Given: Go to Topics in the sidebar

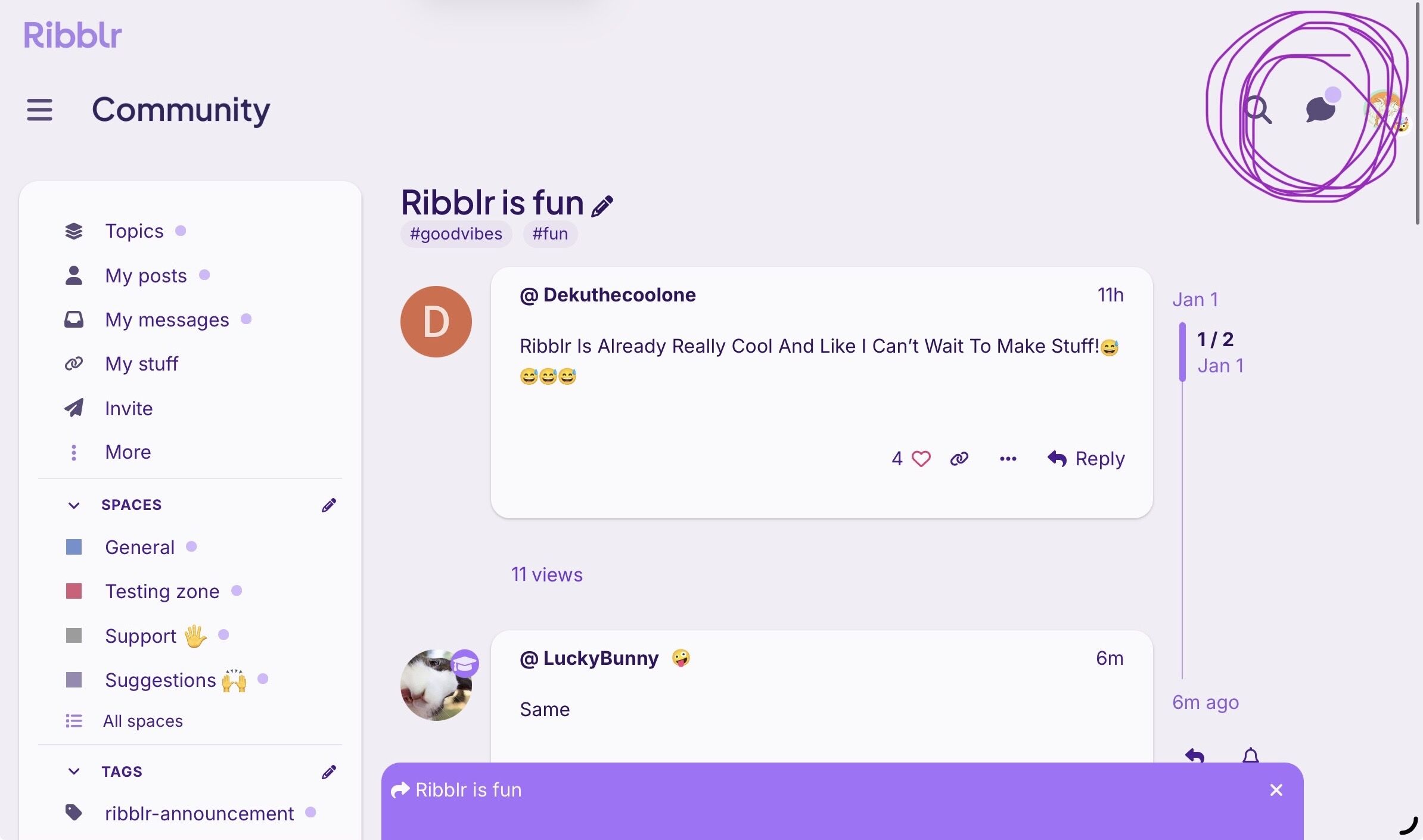Looking at the screenshot, I should [x=134, y=231].
